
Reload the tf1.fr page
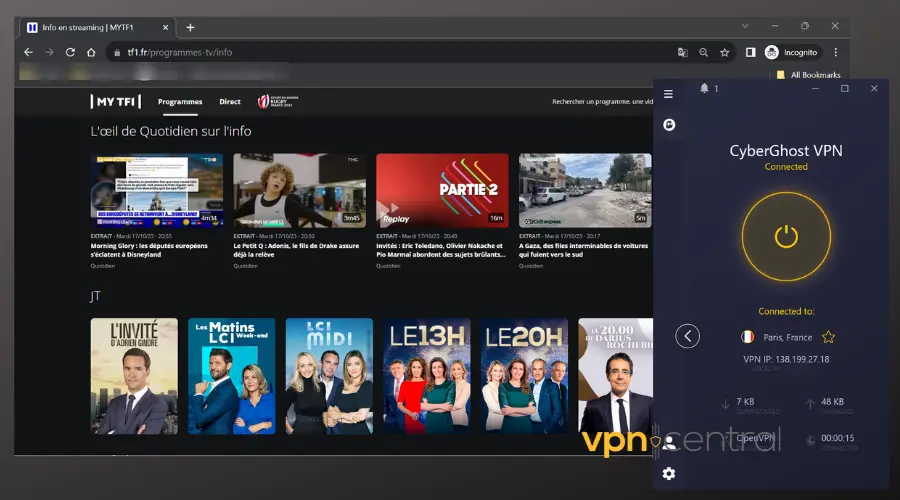click(70, 52)
